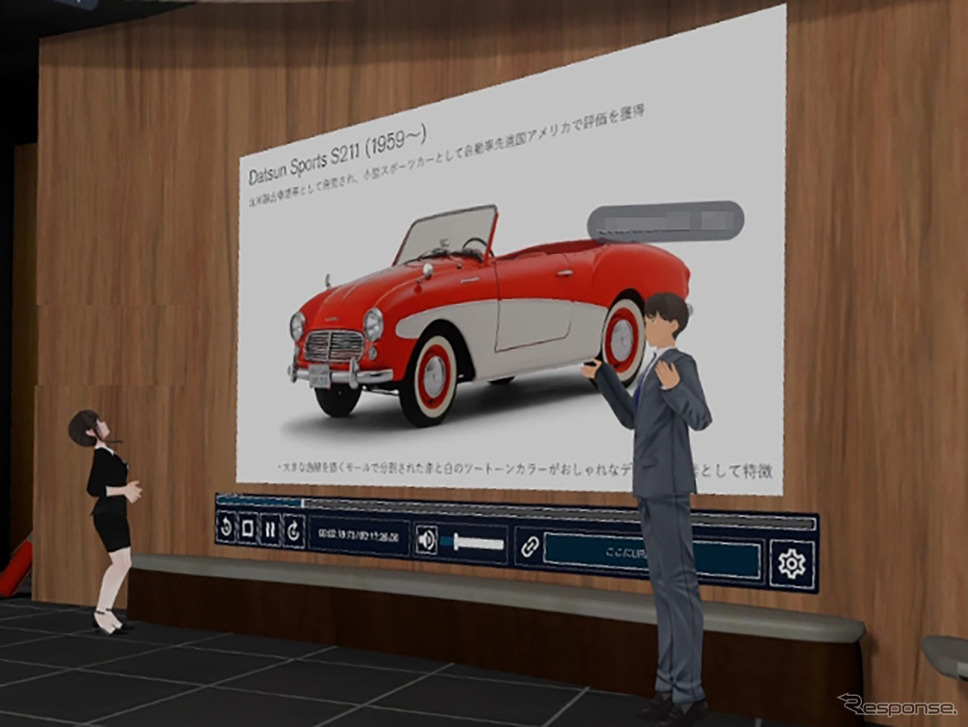The width and height of the screenshot is (968, 727).
Task: Skip forward with the forward arrow icon
Action: [293, 531]
